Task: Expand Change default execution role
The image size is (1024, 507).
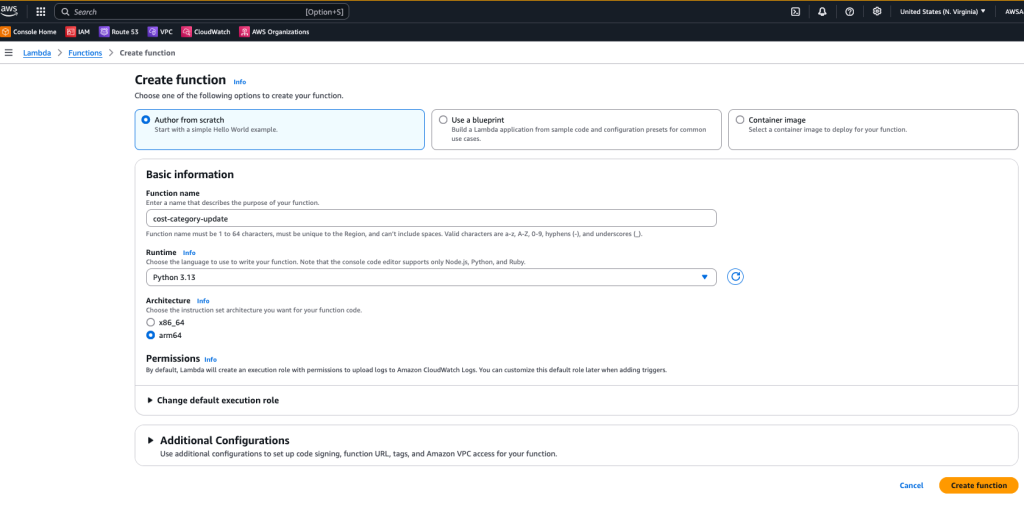Action: click(x=214, y=400)
